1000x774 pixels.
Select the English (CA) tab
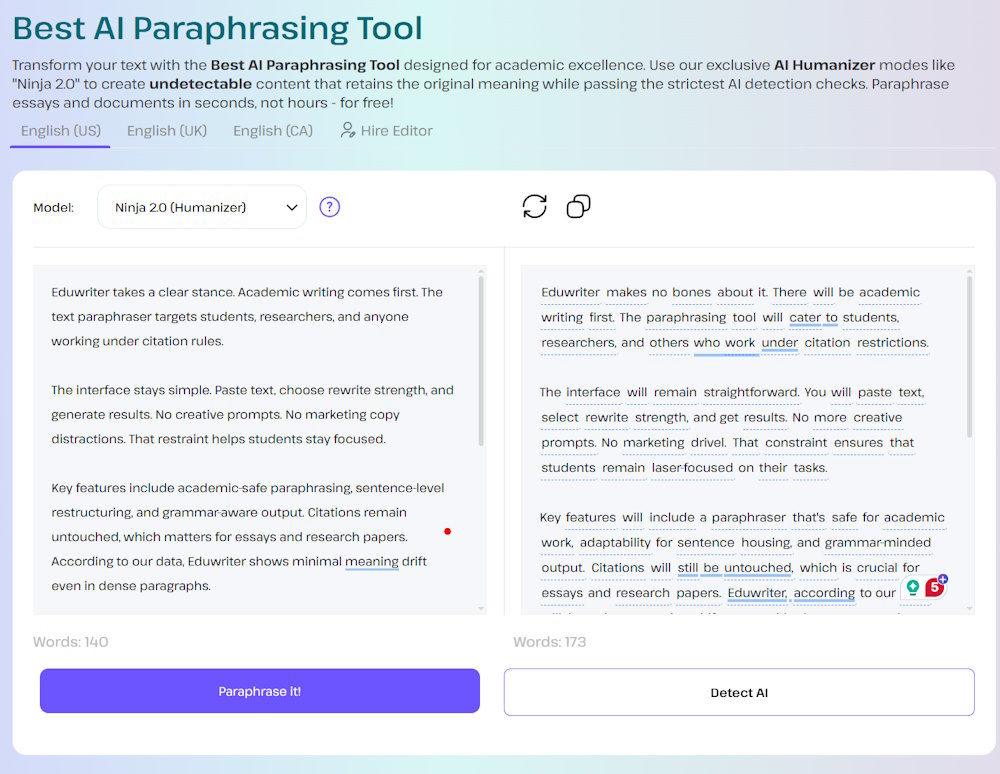point(272,130)
